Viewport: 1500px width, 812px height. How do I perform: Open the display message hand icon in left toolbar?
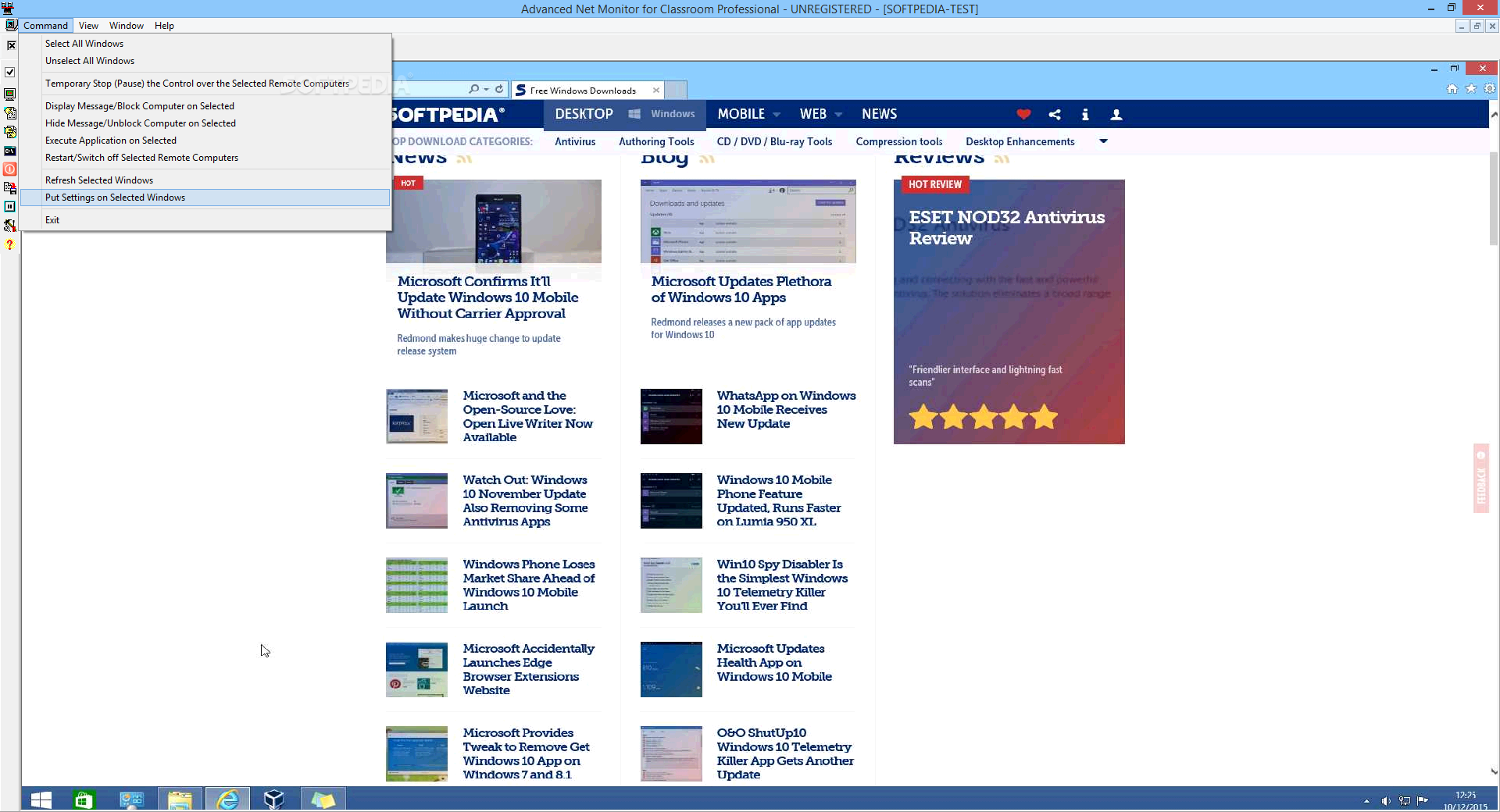click(10, 113)
